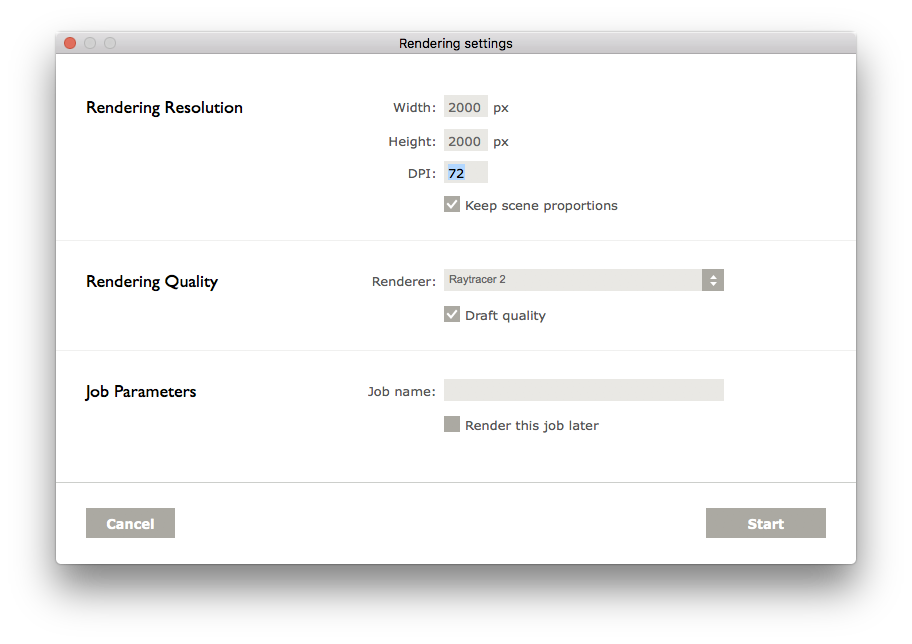Click the grayed-out minimize window button
912x644 pixels.
[90, 43]
